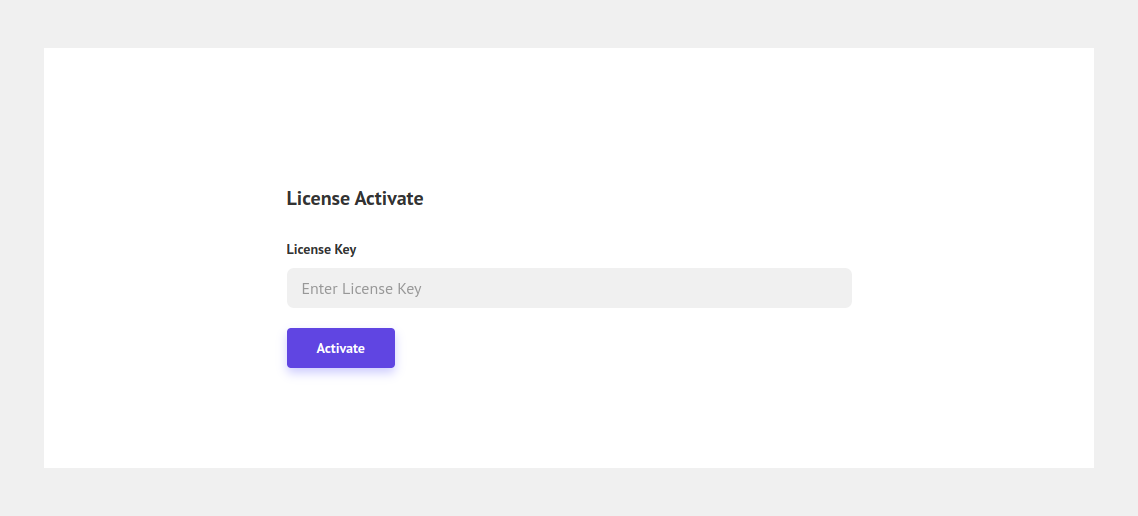Place cursor in the license key textbox
This screenshot has width=1138, height=516.
click(x=568, y=288)
